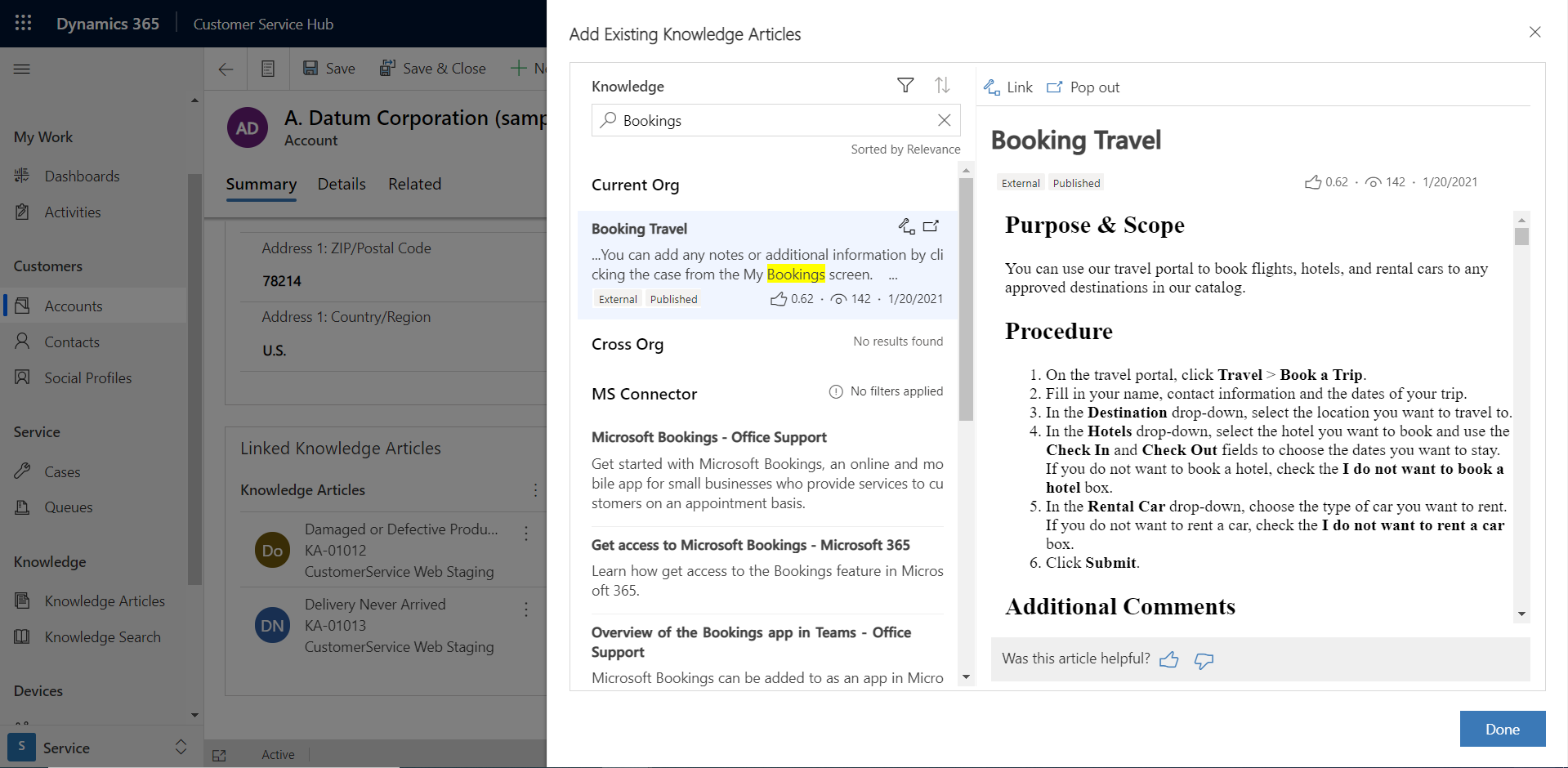Click Link in article preview toolbar
Image resolution: width=1568 pixels, height=768 pixels.
pos(1008,87)
